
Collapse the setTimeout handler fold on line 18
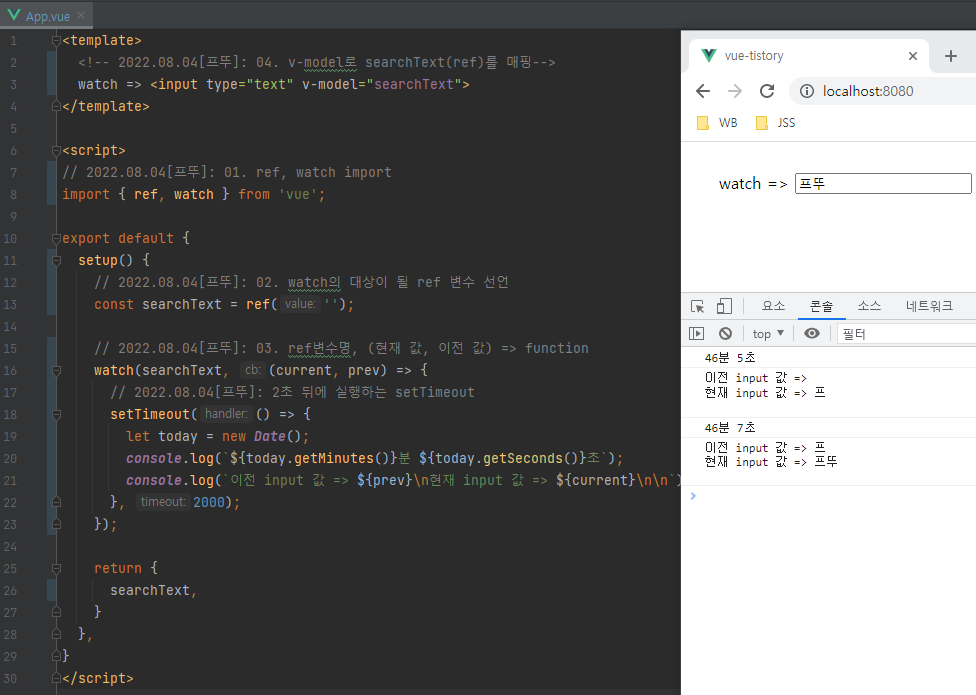pyautogui.click(x=57, y=414)
